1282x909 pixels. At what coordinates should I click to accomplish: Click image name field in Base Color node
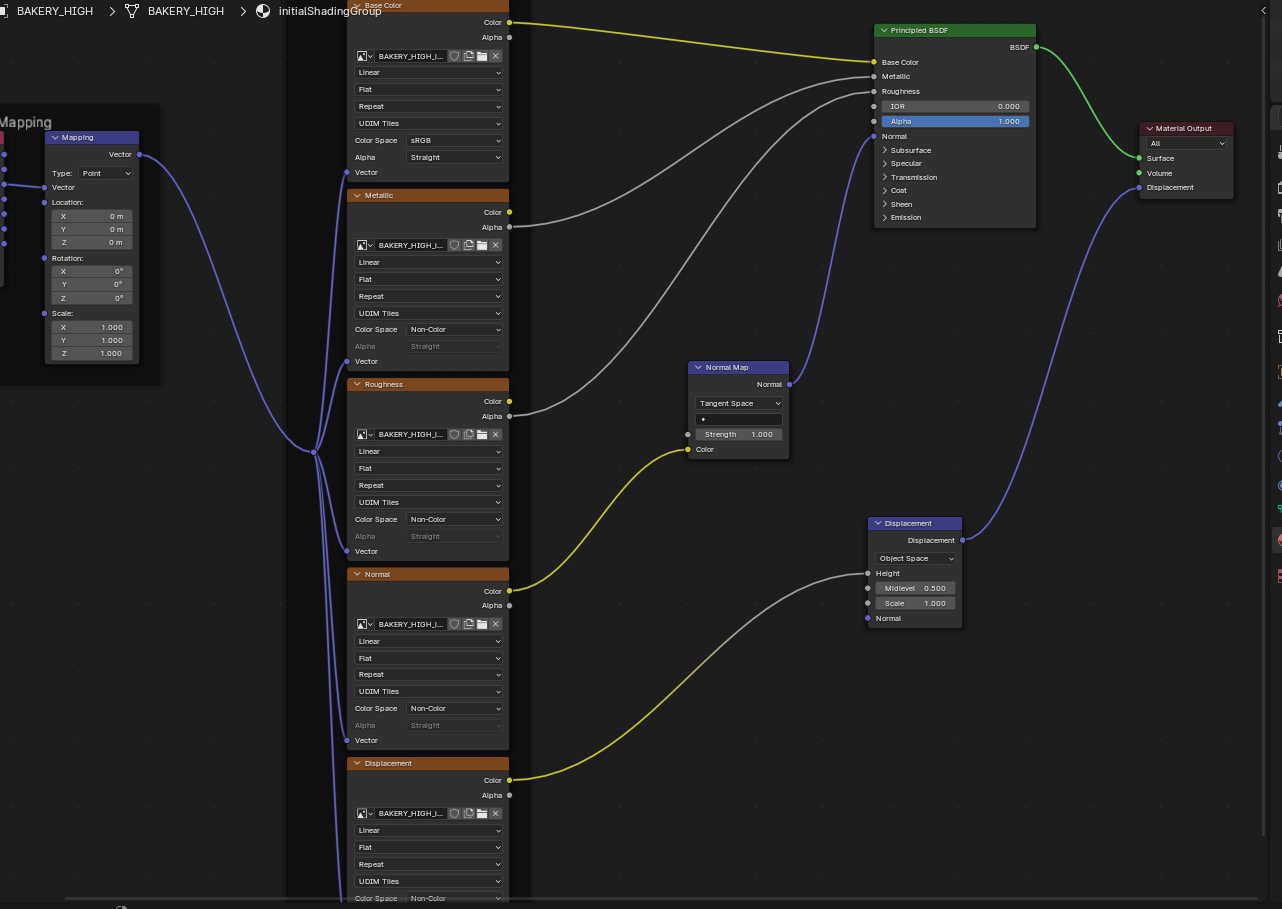(411, 56)
